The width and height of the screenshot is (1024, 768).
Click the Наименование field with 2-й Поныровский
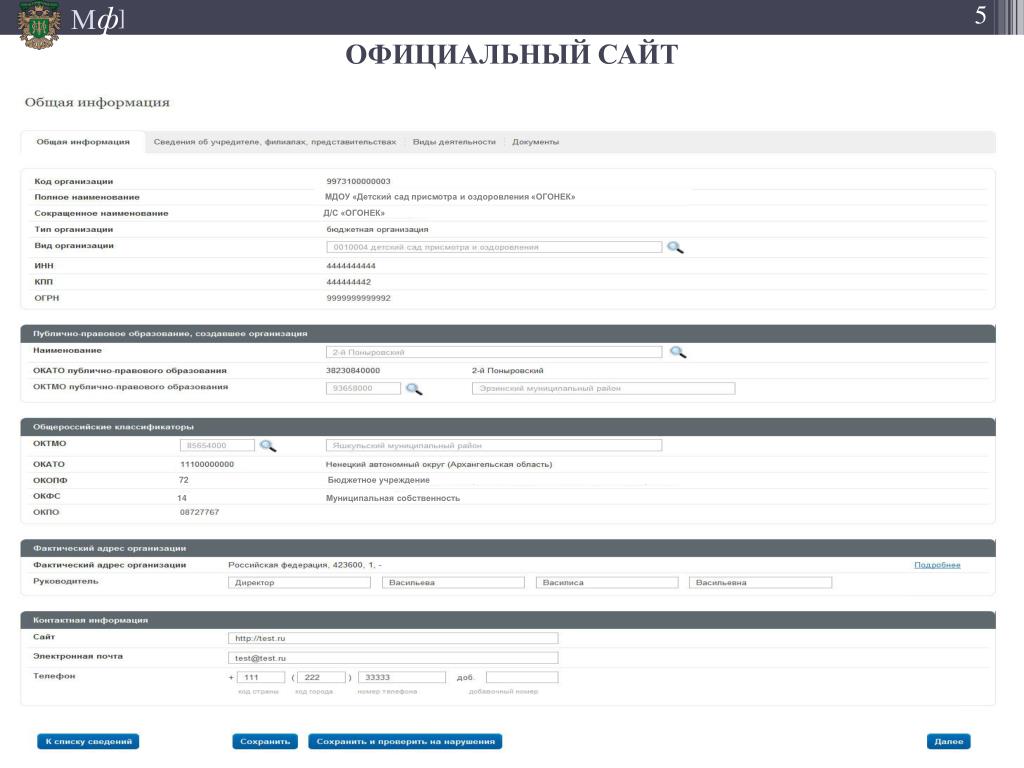pos(494,352)
